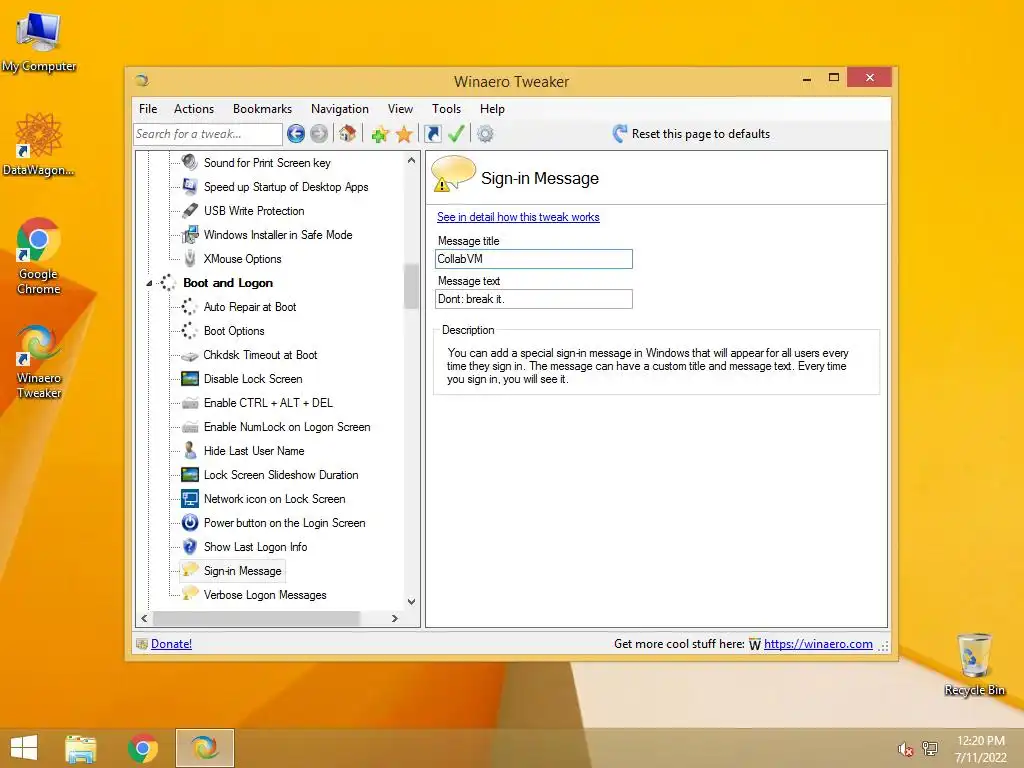Click the Reset page curved arrow icon
Screen dimensions: 1024x768
[x=620, y=134]
